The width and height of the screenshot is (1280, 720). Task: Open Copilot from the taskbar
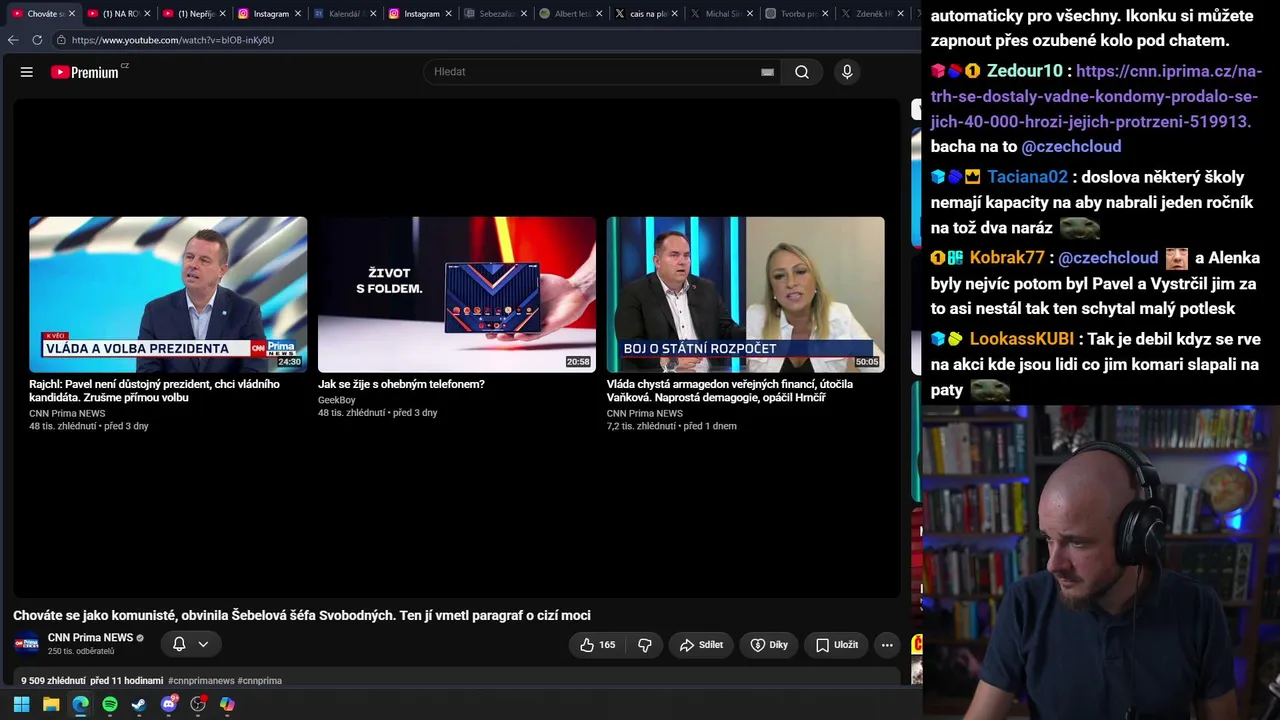[x=227, y=704]
